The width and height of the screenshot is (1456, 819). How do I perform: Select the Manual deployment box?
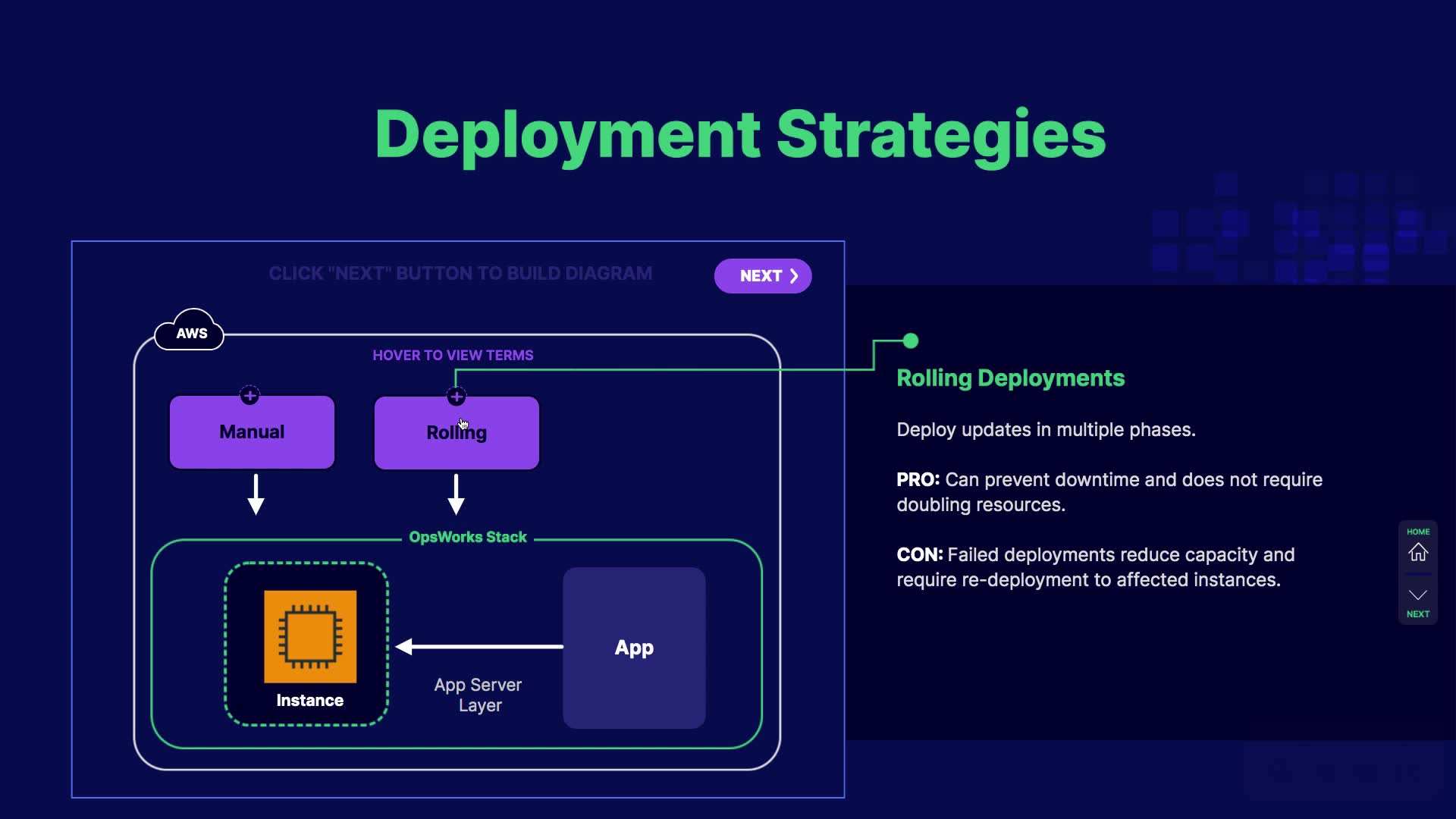click(252, 432)
